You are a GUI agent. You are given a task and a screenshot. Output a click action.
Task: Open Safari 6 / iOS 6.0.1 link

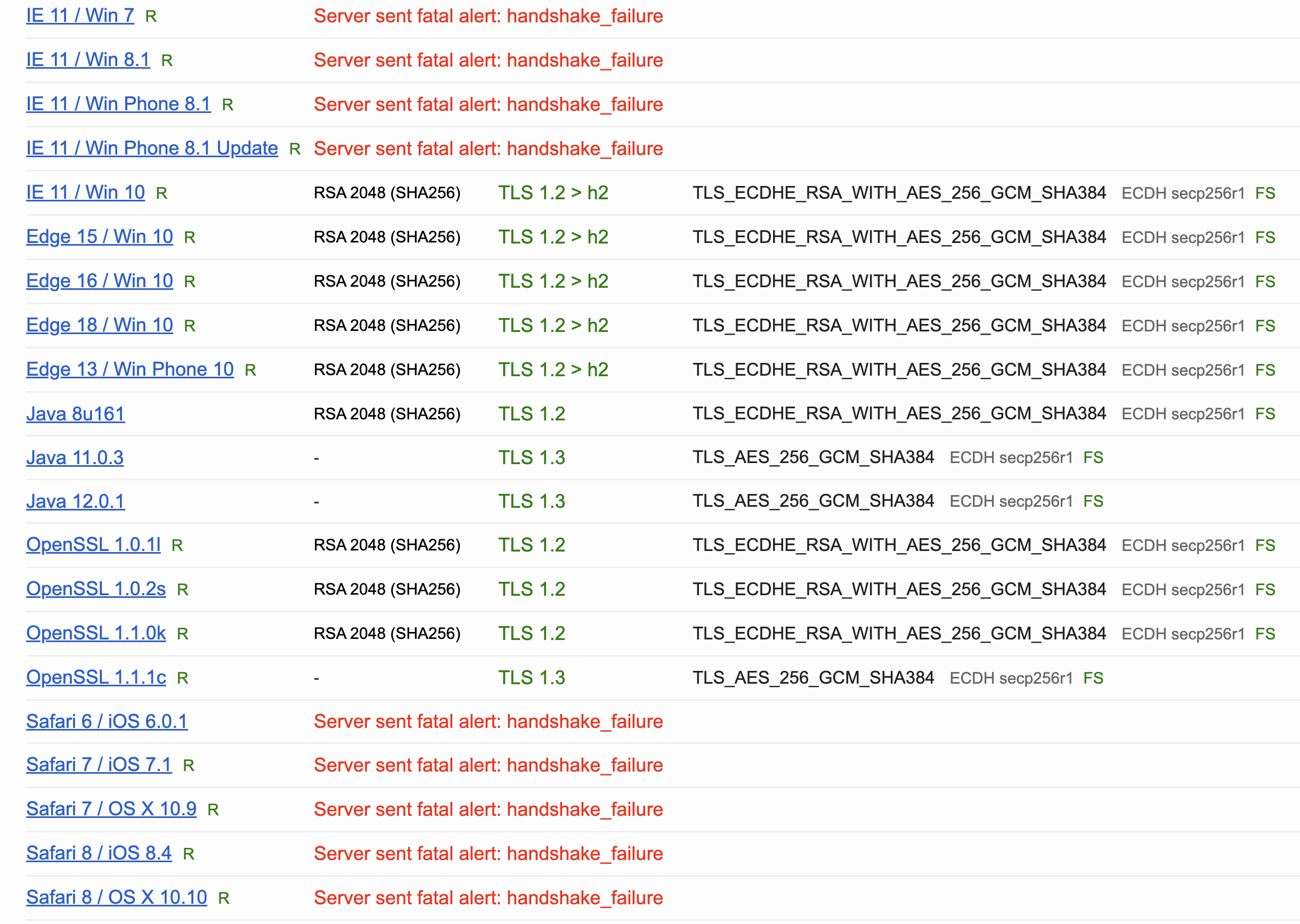[107, 722]
